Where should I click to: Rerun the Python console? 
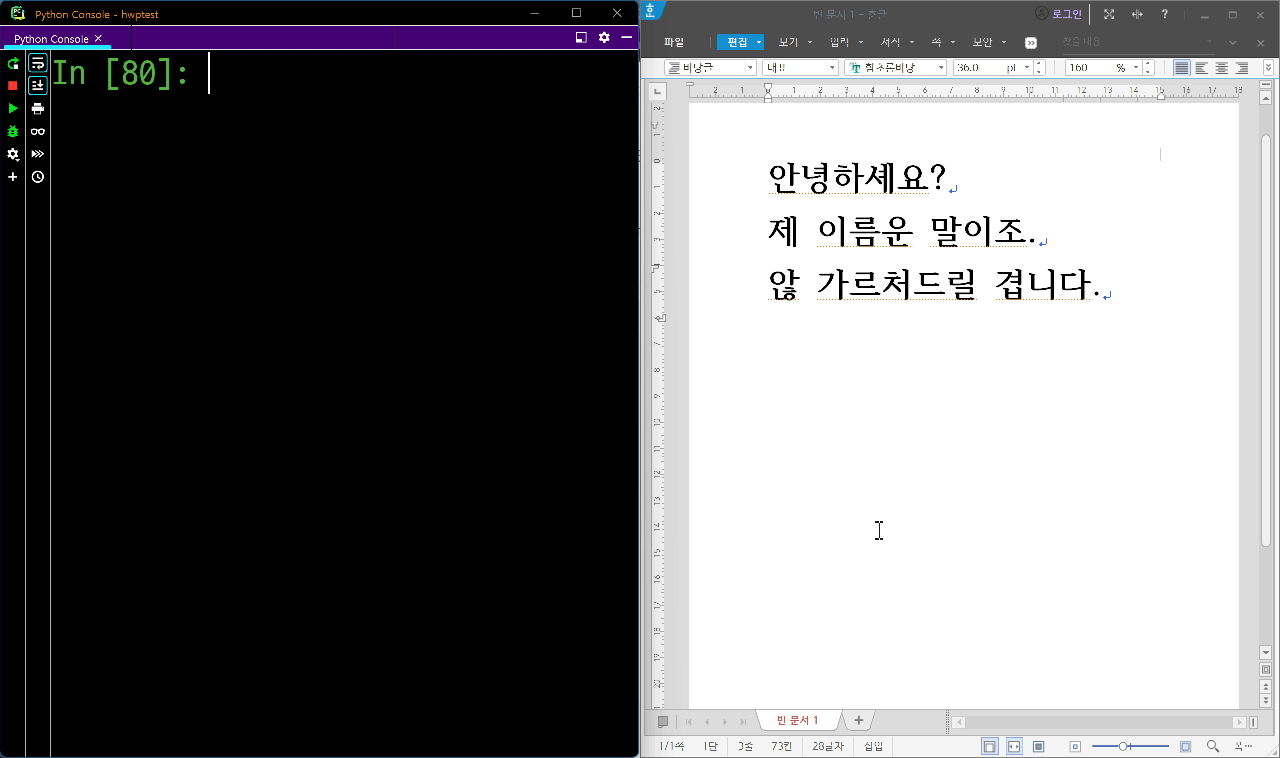[13, 63]
